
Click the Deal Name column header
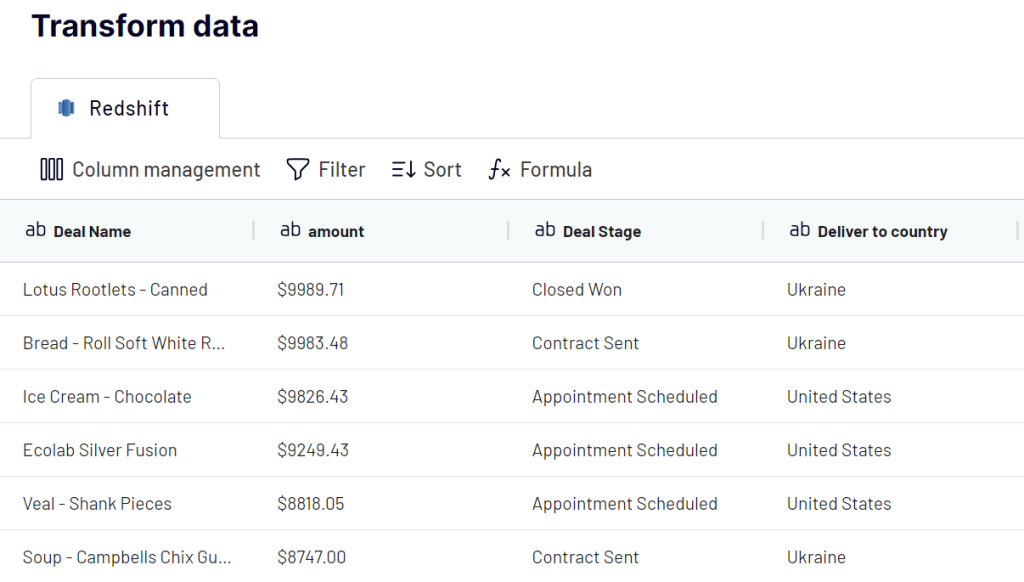click(x=94, y=231)
